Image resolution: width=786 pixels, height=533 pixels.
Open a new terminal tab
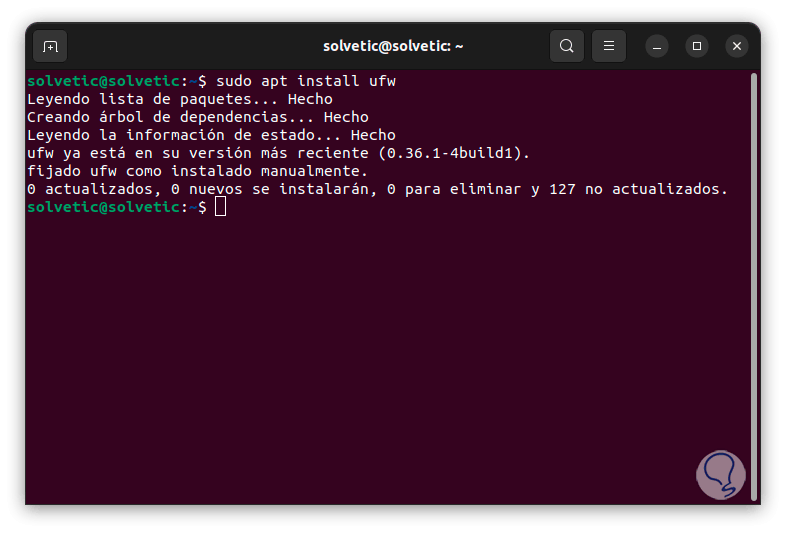click(x=50, y=46)
